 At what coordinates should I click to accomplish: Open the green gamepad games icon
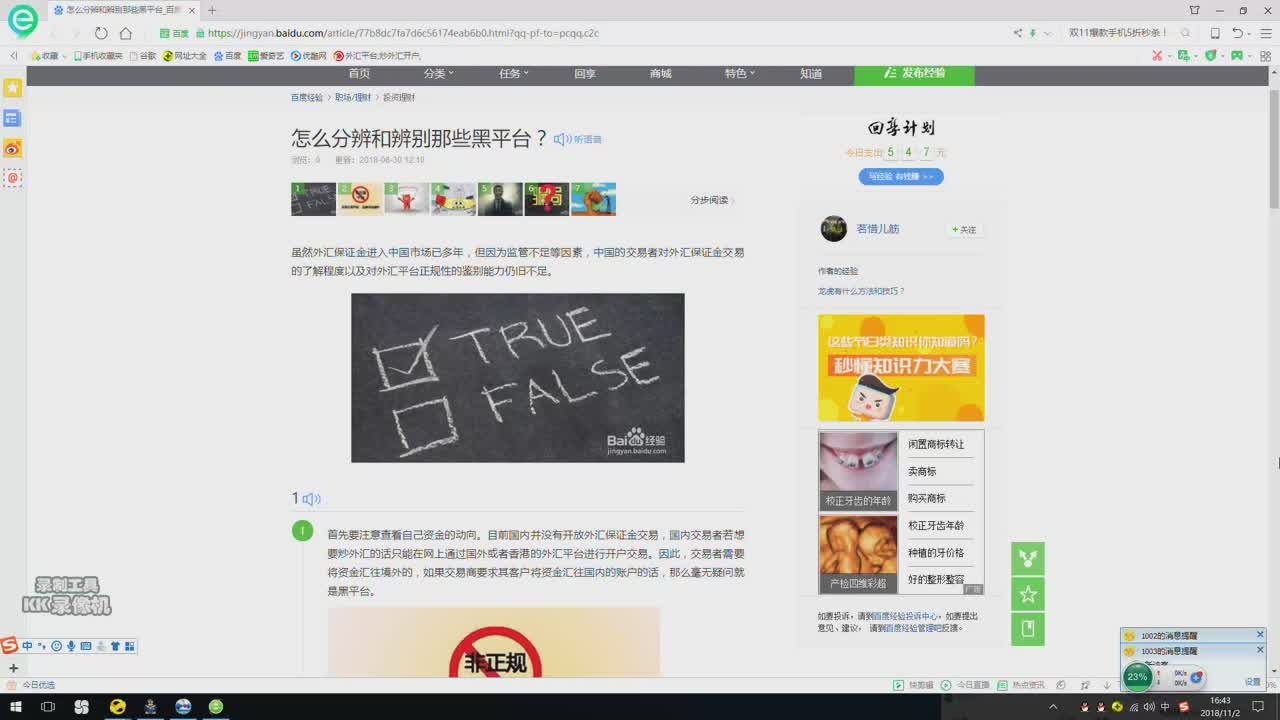[x=1237, y=56]
